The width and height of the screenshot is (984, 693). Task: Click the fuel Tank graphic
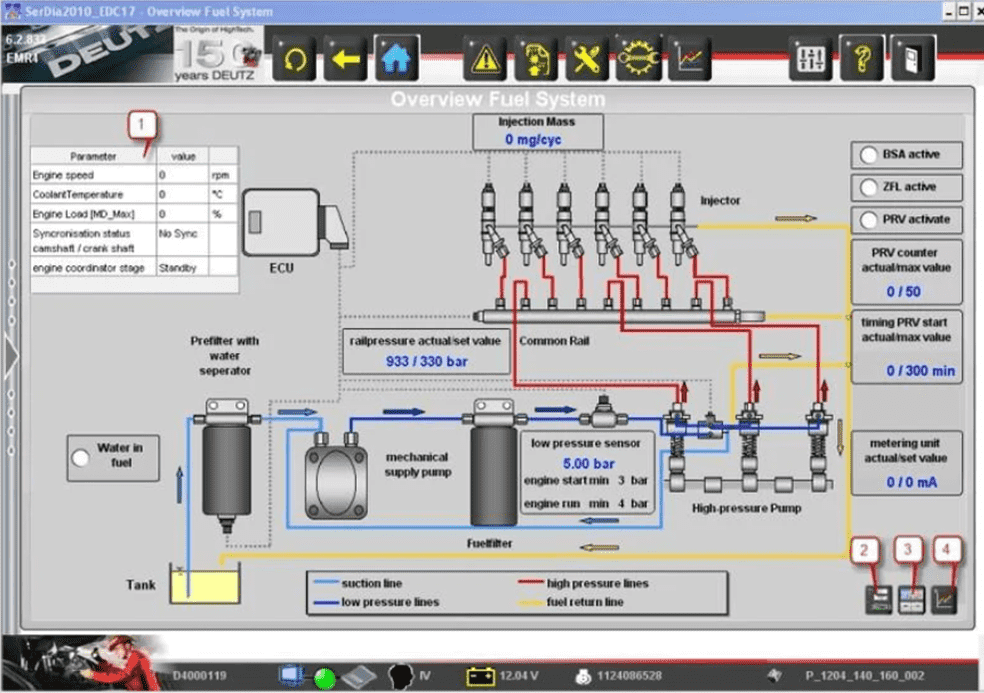[205, 584]
